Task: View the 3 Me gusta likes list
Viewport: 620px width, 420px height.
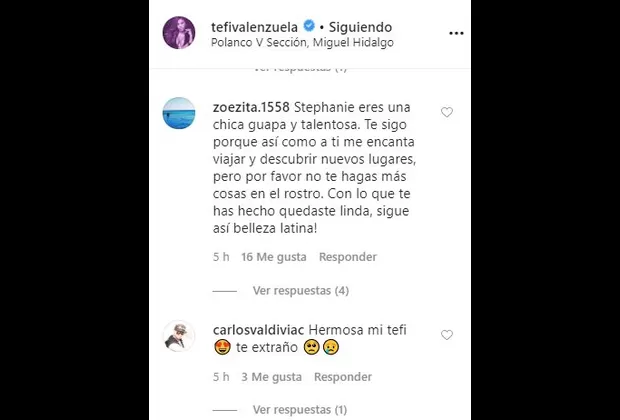Action: [x=272, y=377]
